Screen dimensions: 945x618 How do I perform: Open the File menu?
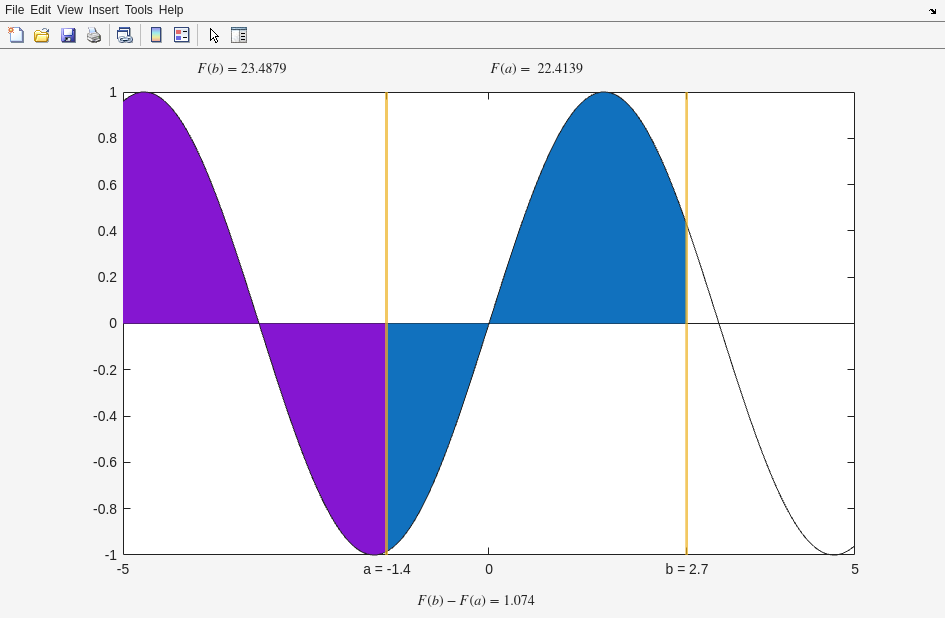14,10
